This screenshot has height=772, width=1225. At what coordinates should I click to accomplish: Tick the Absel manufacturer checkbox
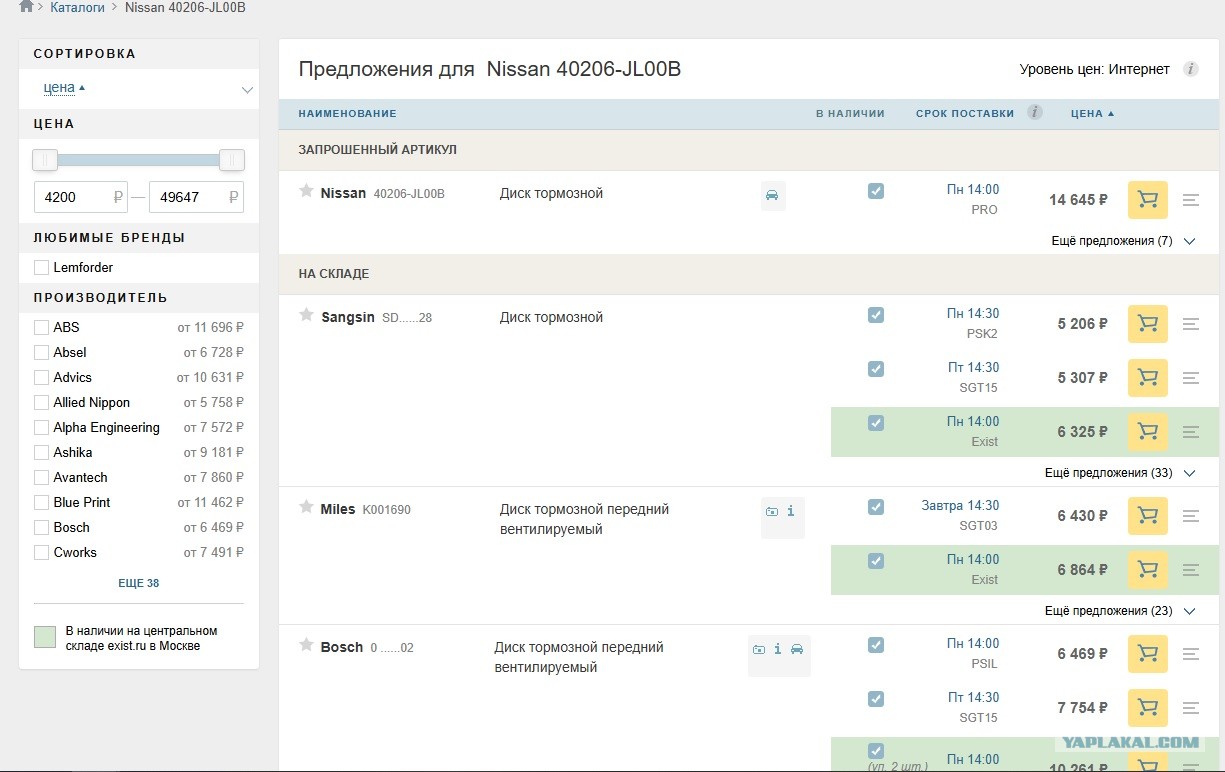pyautogui.click(x=41, y=352)
